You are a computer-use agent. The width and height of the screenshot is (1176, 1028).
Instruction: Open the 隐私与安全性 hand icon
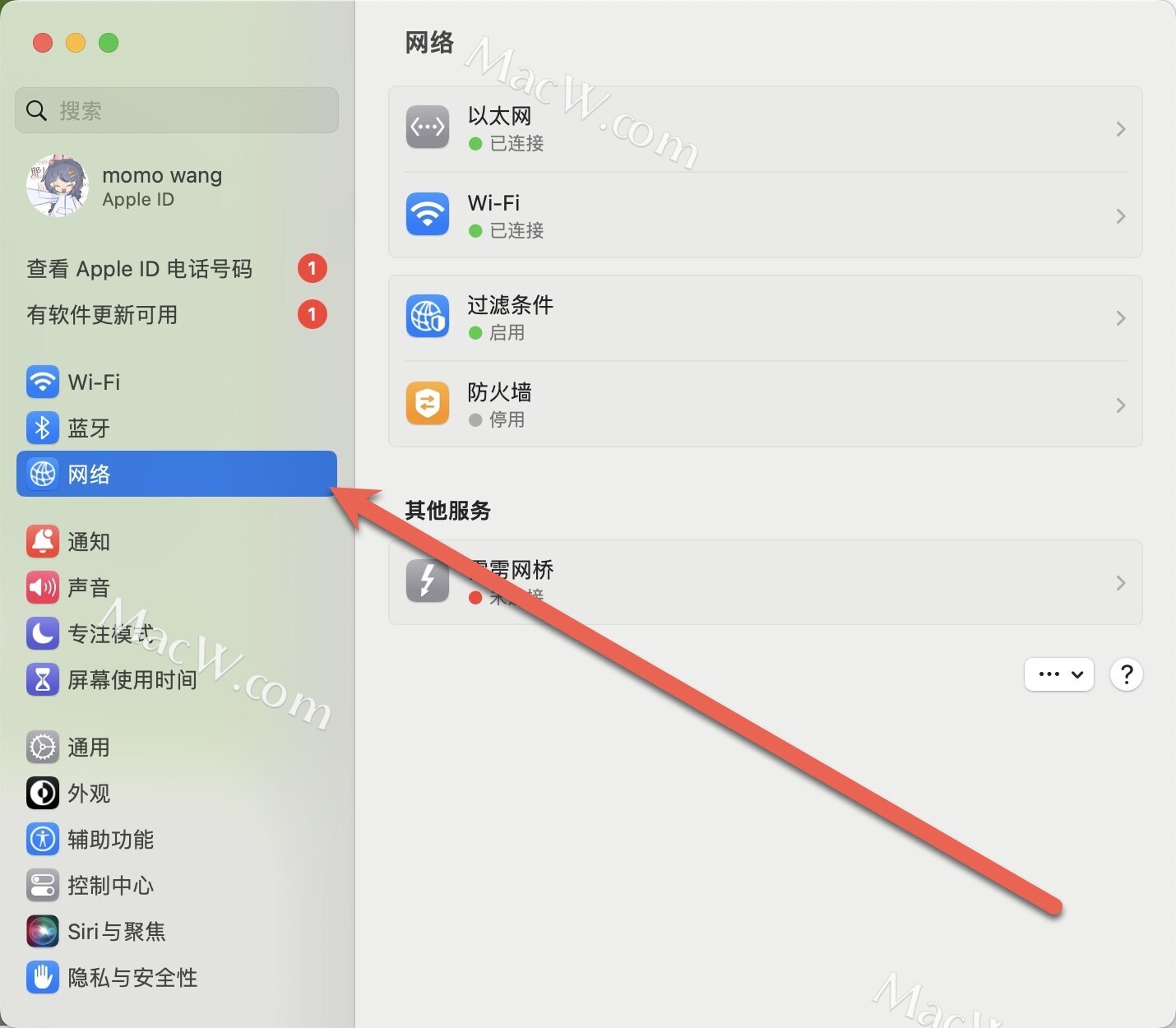coord(43,977)
